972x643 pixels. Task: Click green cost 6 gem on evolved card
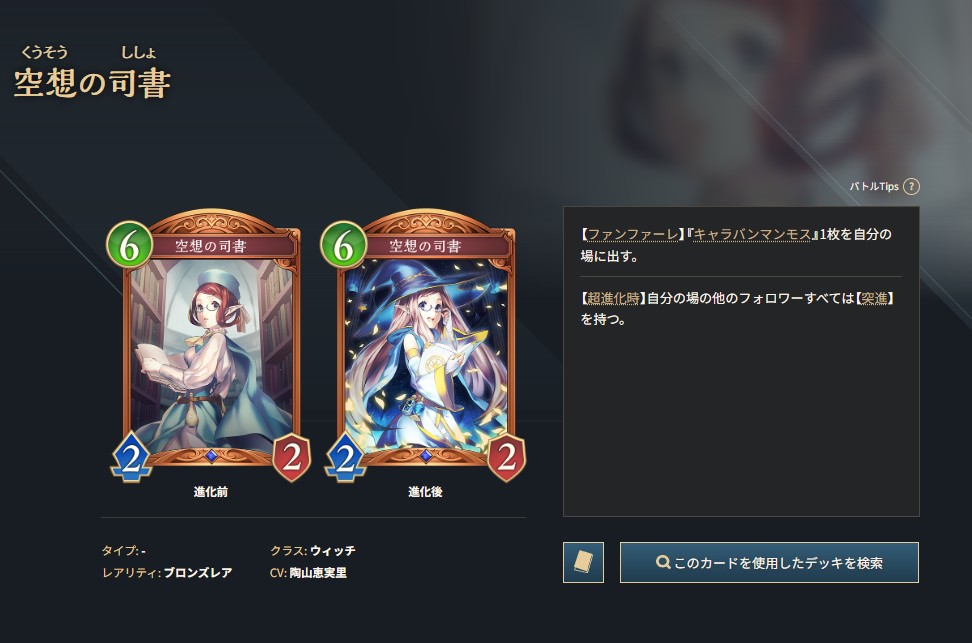(343, 244)
